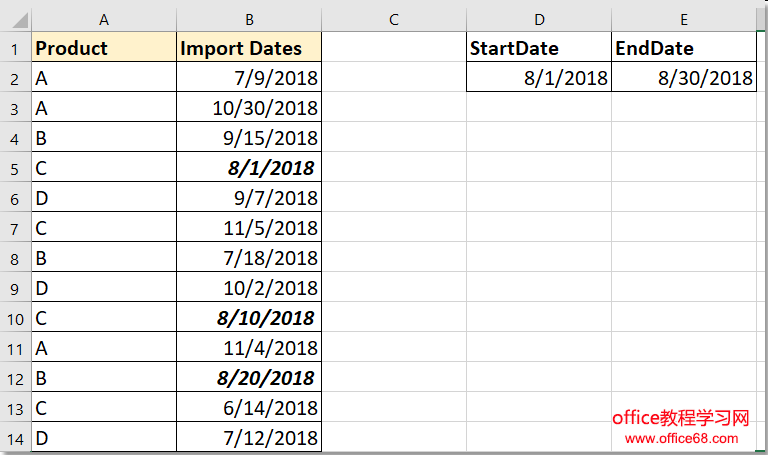Select row 5 header
The height and width of the screenshot is (455, 768).
click(15, 168)
